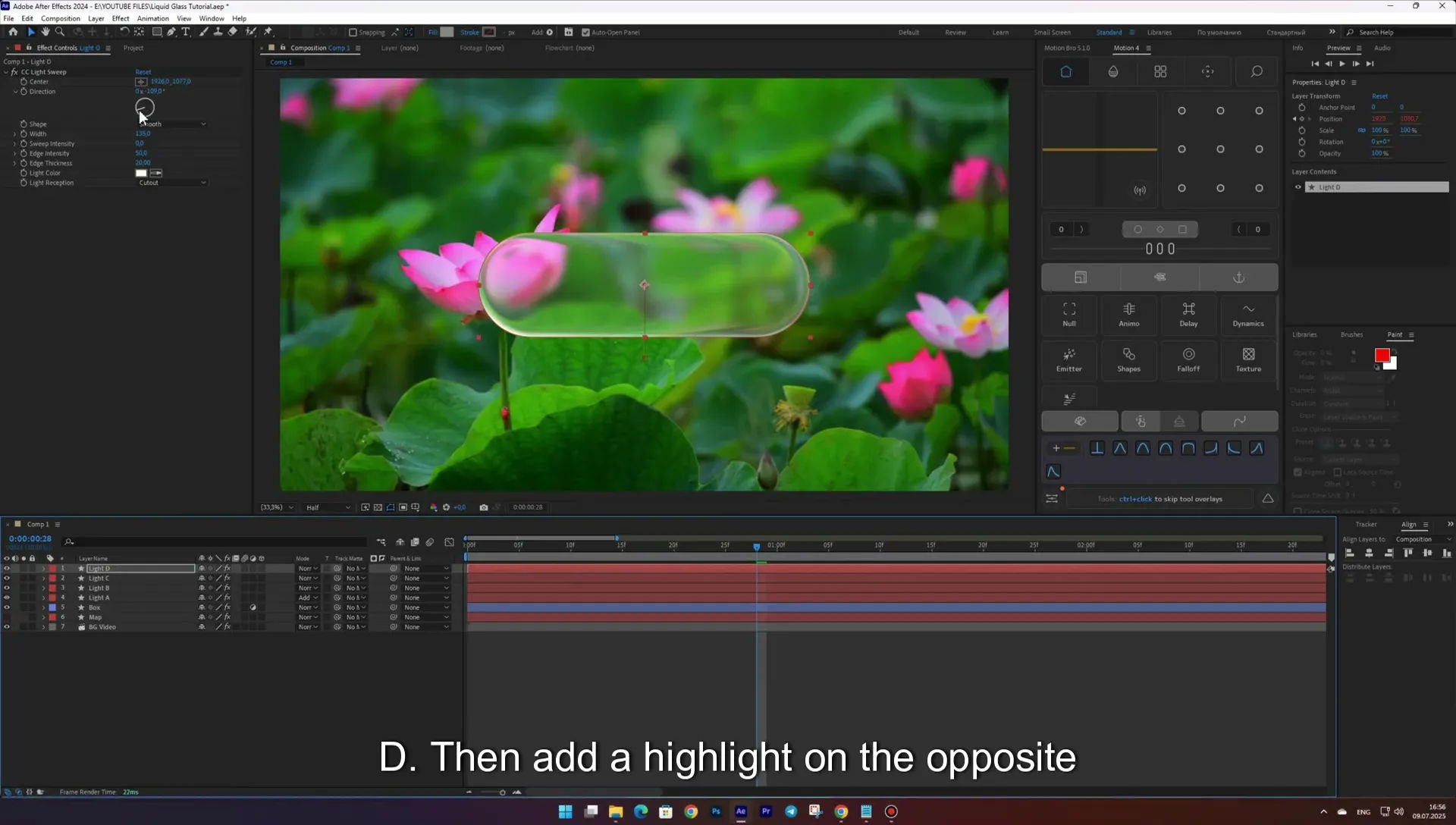Screen dimensions: 1456x825
Task: Expand the Width property
Action: [14, 134]
